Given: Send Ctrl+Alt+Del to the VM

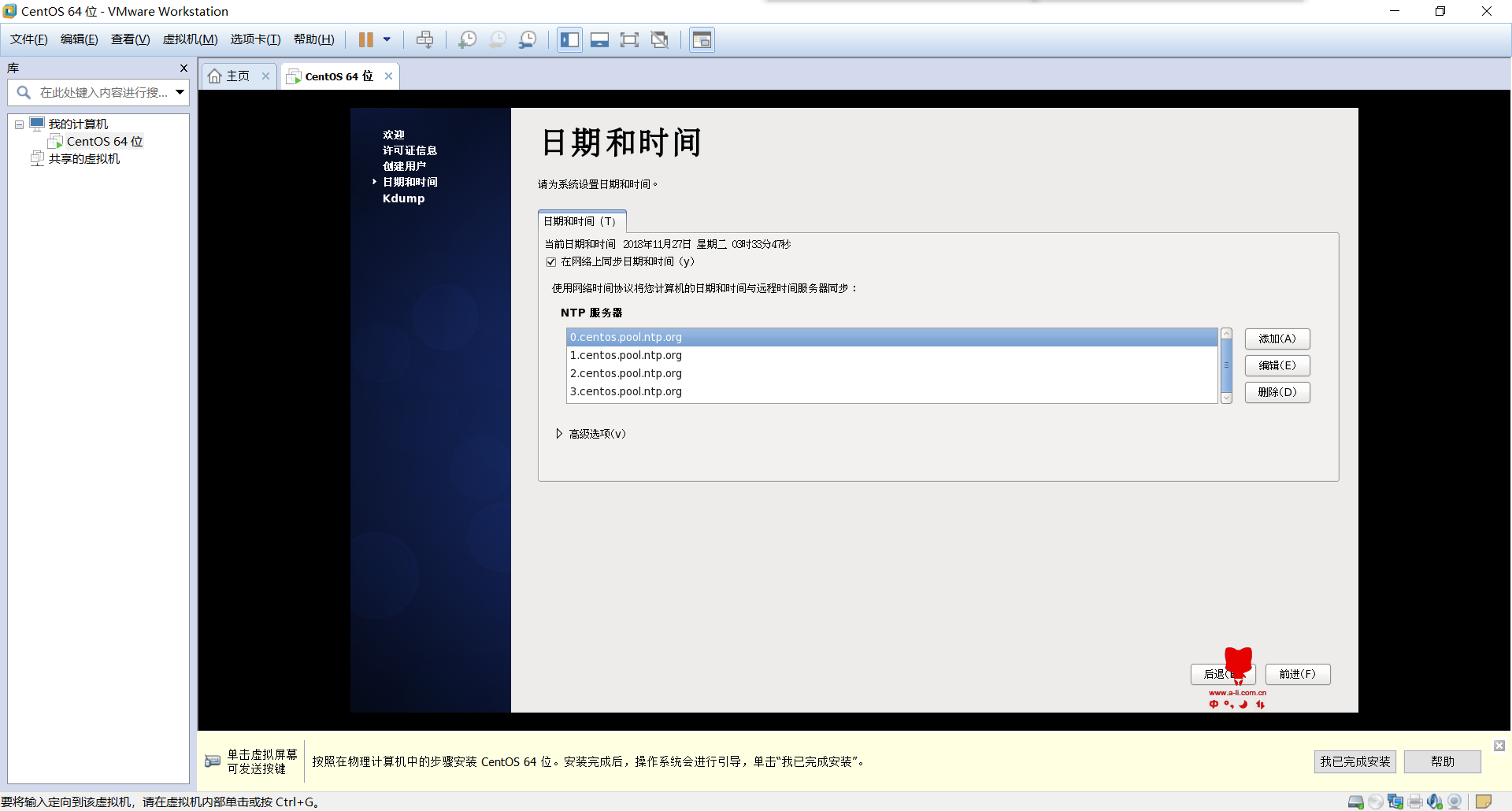Looking at the screenshot, I should click(x=424, y=39).
